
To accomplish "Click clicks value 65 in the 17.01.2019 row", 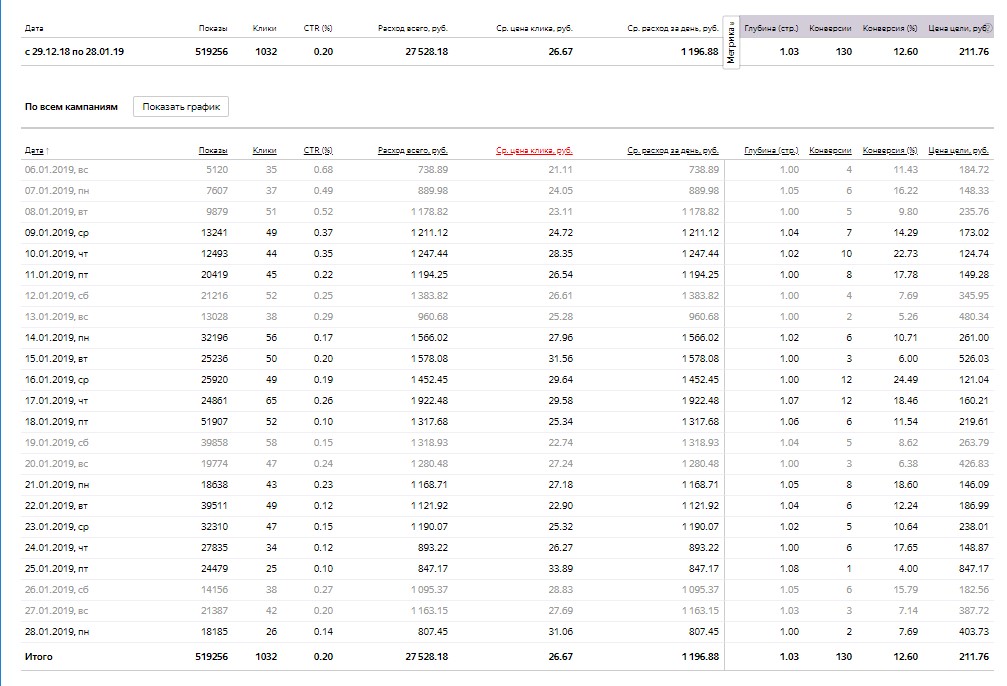I will point(271,400).
